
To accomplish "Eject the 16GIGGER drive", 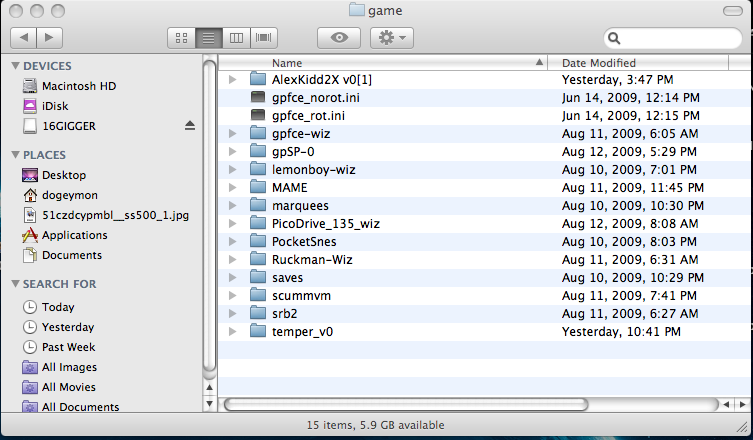I will click(x=190, y=126).
